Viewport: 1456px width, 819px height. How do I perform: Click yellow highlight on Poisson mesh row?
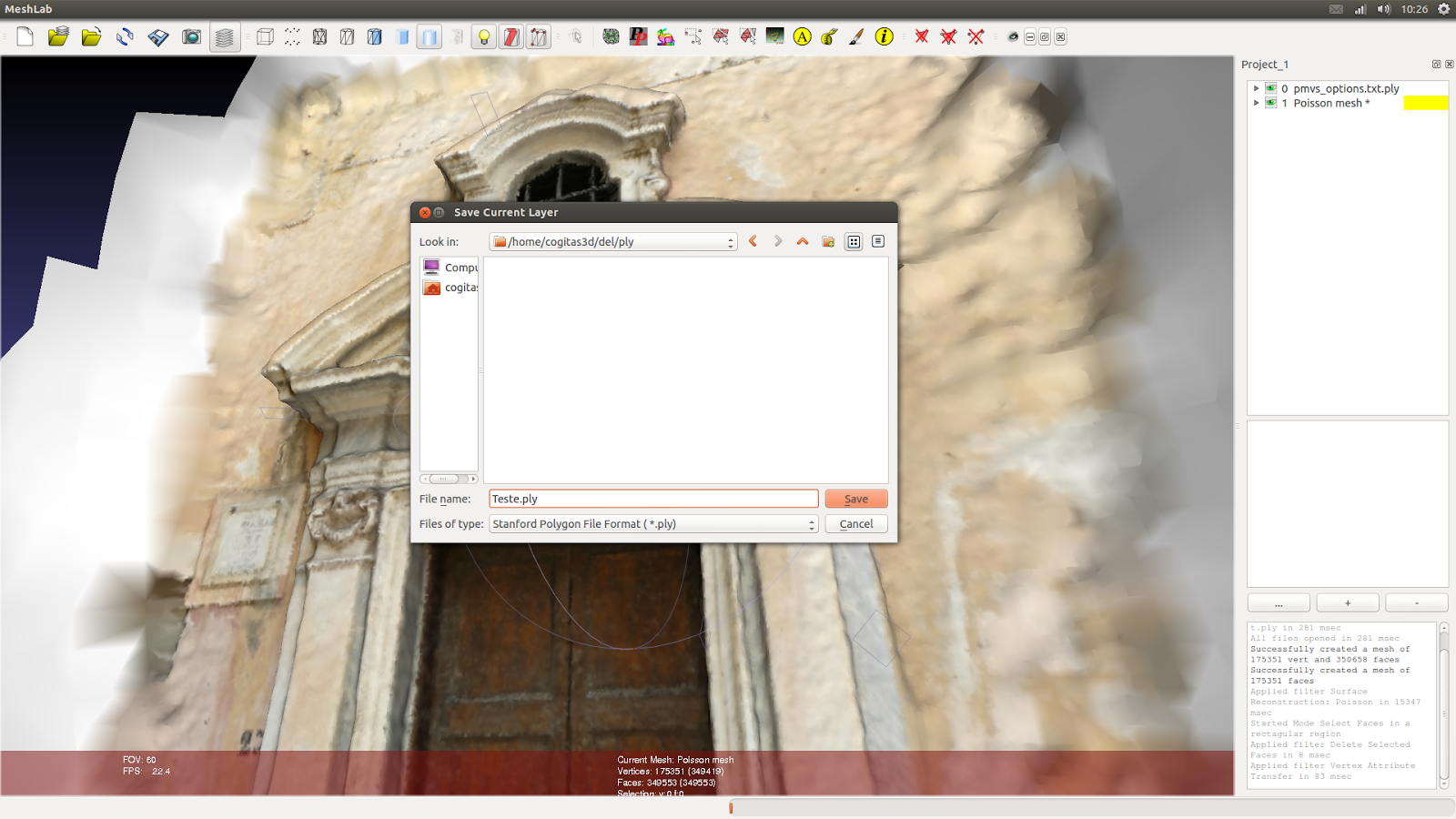(1425, 103)
